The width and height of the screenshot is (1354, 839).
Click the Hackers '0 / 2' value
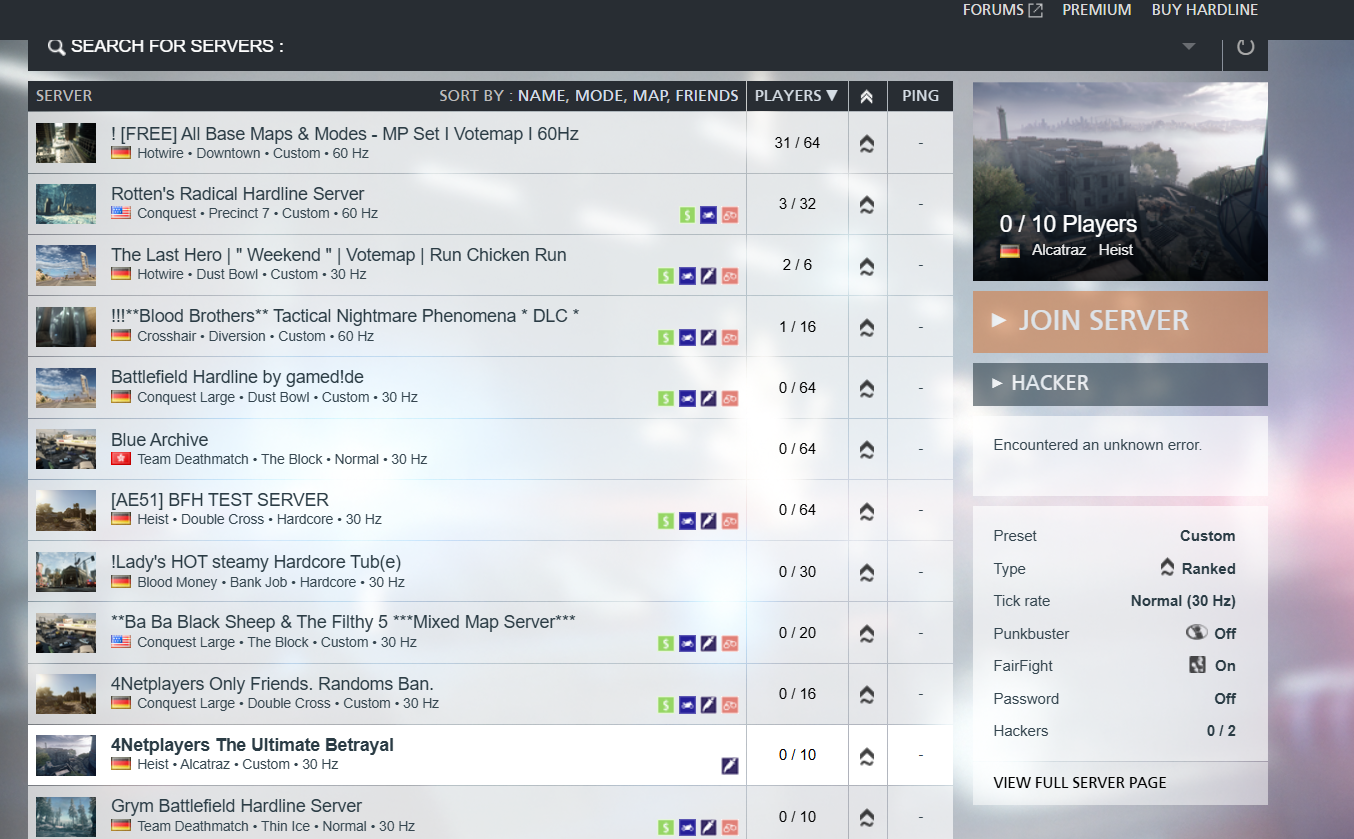(x=1221, y=731)
